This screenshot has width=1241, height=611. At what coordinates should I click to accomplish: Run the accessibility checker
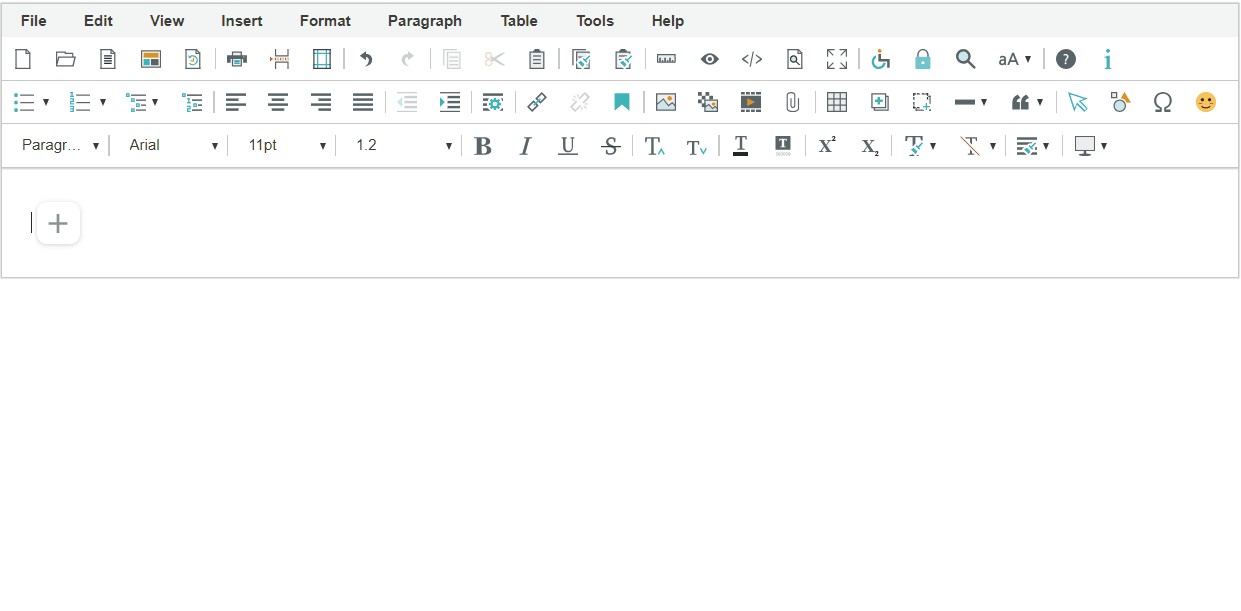(880, 59)
